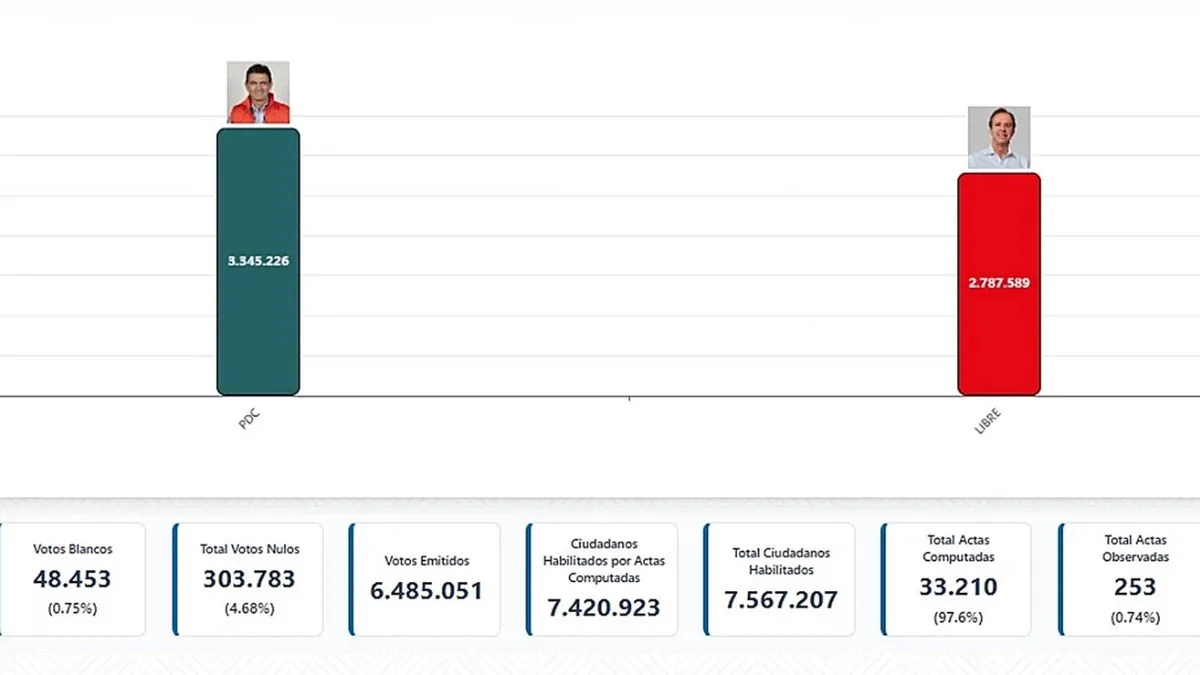
Task: Click the LIBRE candidate photo thumbnail
Action: (998, 136)
